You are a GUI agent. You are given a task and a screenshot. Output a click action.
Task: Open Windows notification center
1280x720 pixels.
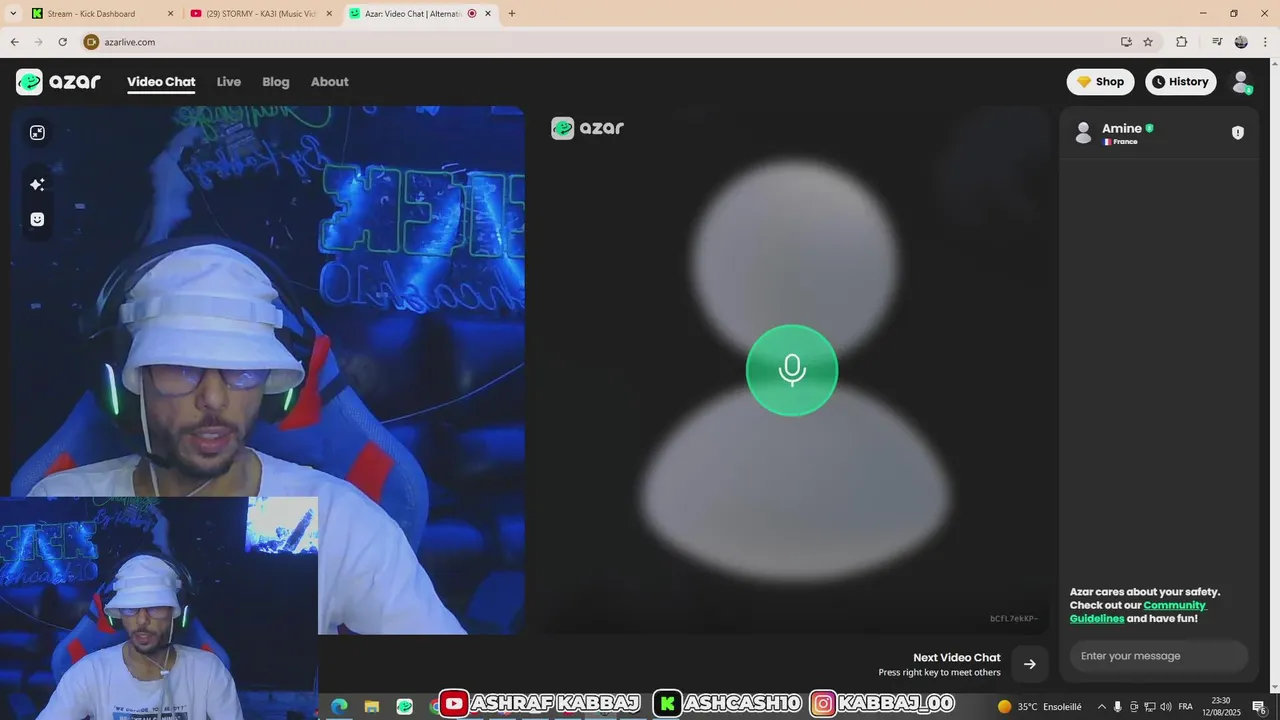[x=1259, y=706]
